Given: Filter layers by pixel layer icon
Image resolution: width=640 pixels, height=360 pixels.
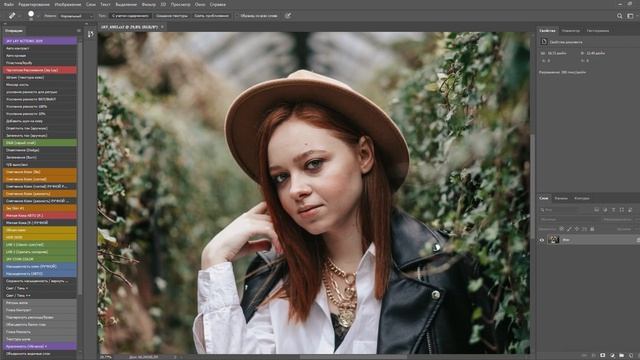Looking at the screenshot, I should tap(596, 210).
